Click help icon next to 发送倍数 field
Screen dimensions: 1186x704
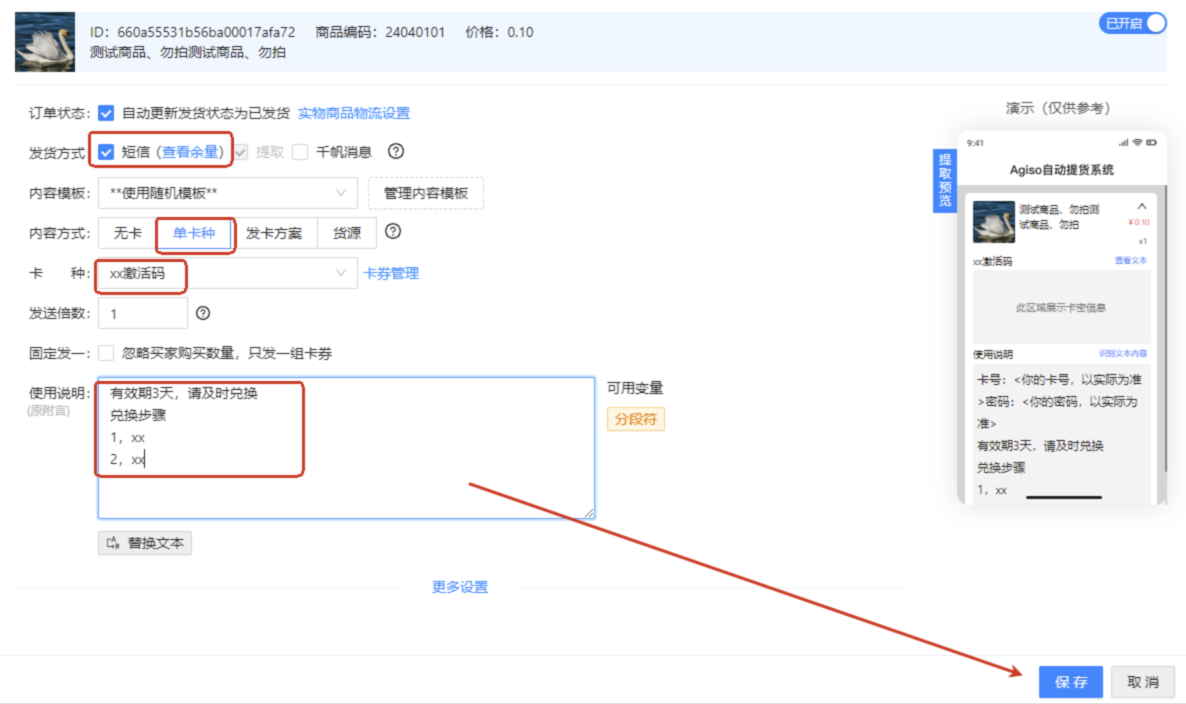(x=203, y=313)
